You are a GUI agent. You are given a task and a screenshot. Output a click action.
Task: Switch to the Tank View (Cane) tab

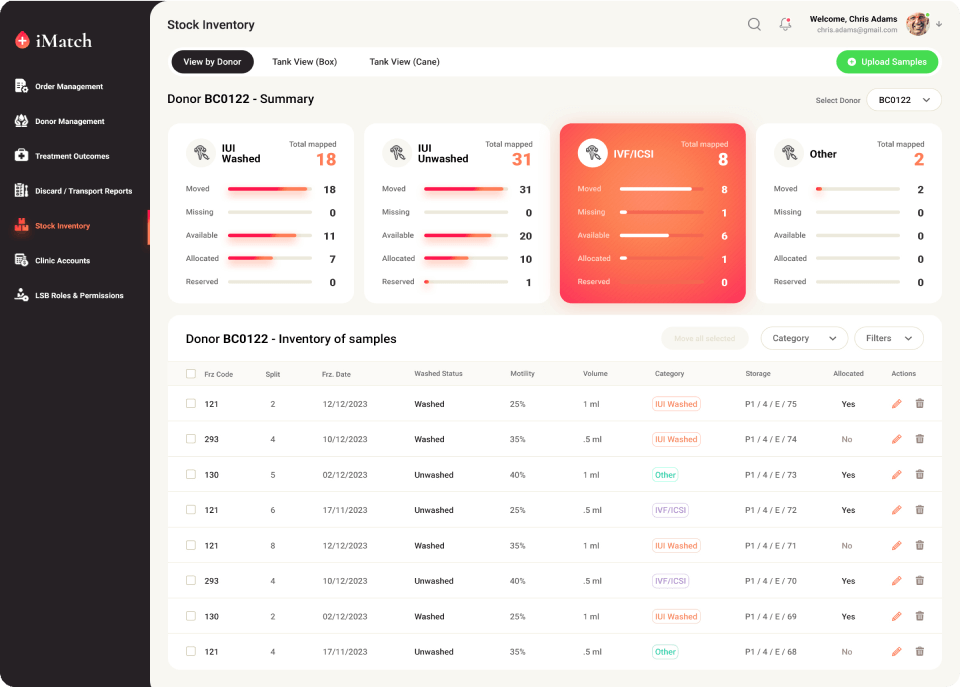click(x=404, y=62)
